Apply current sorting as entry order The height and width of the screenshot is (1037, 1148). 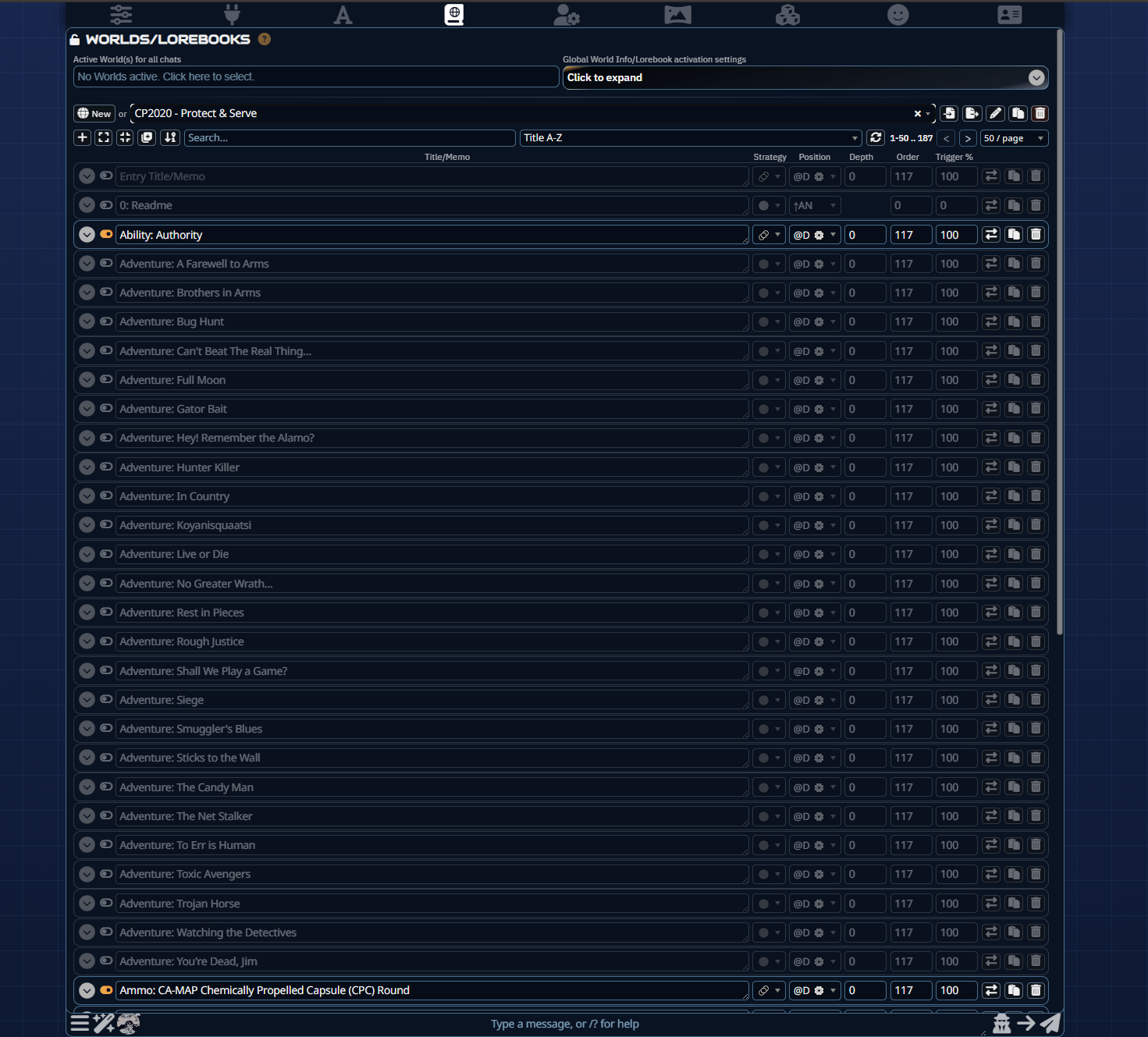pyautogui.click(x=170, y=137)
